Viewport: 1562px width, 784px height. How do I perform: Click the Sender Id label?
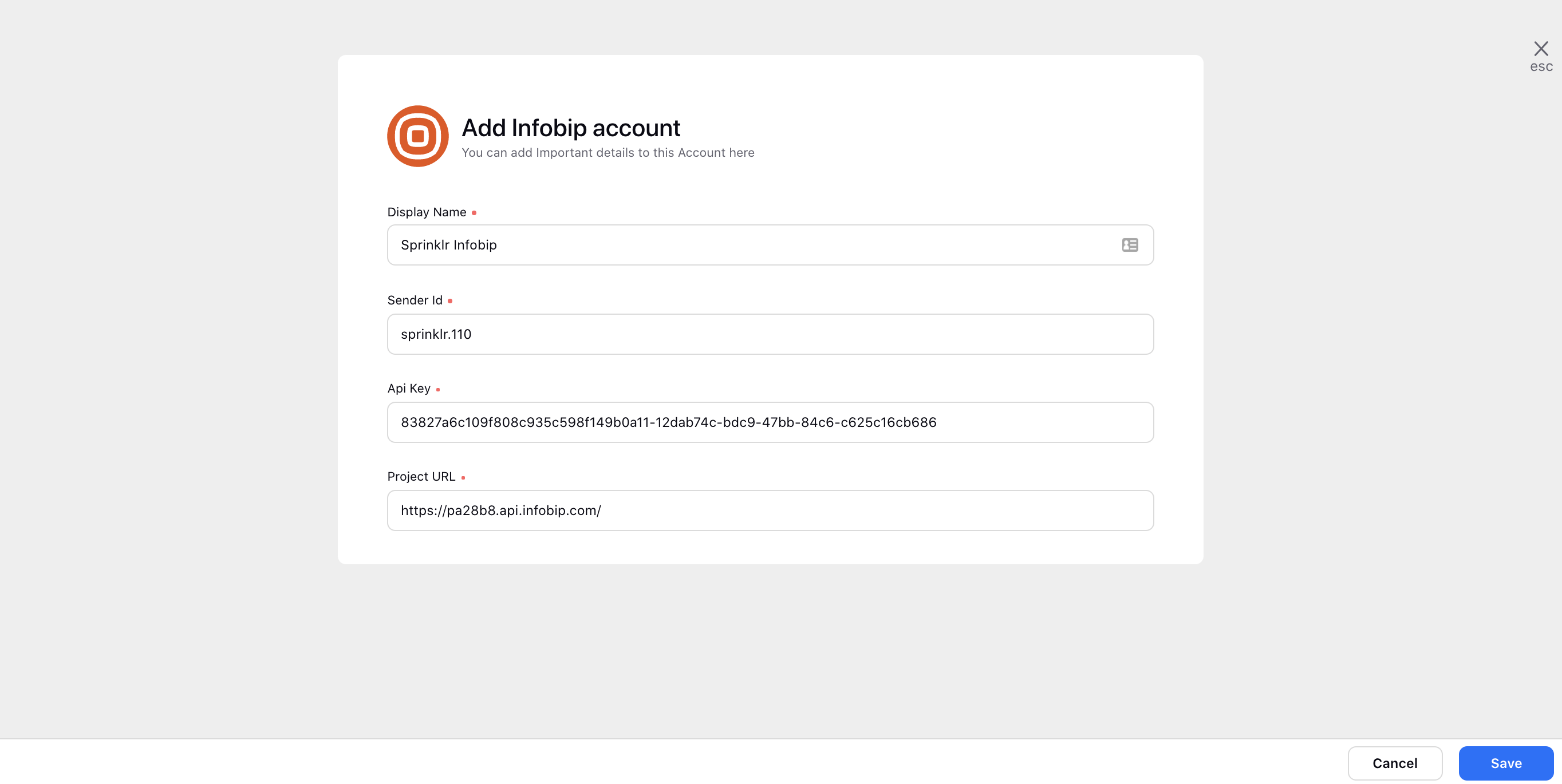415,300
